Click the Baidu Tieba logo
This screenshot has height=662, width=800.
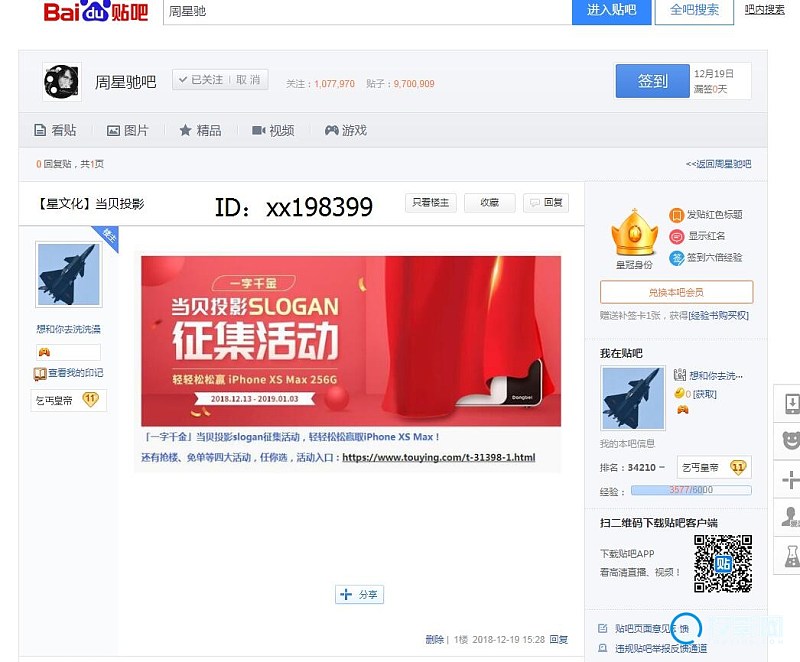click(x=96, y=11)
